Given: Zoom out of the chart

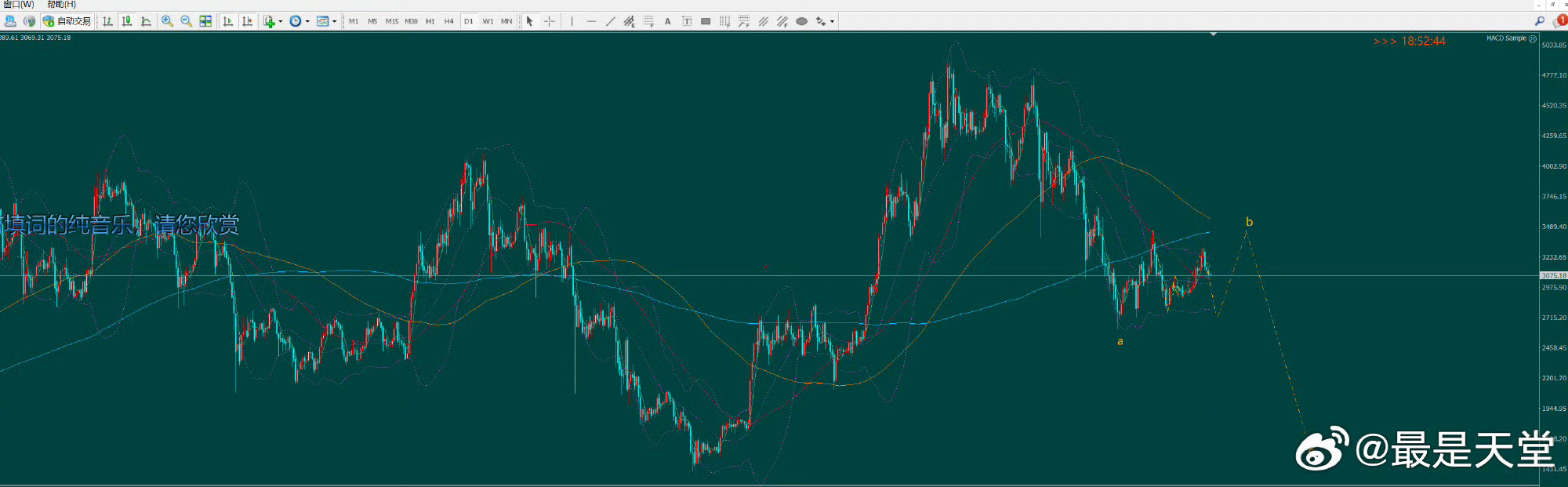Looking at the screenshot, I should [x=187, y=21].
